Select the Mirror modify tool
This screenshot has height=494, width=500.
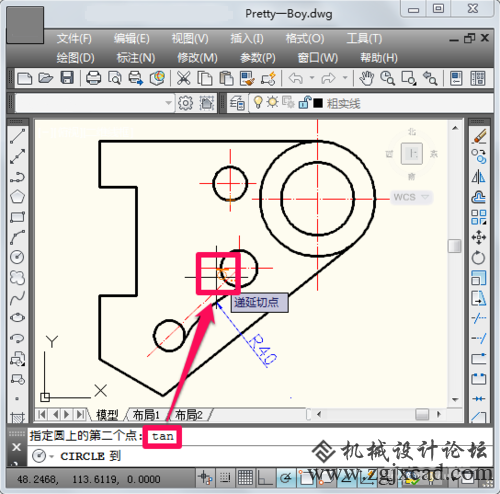pyautogui.click(x=479, y=177)
